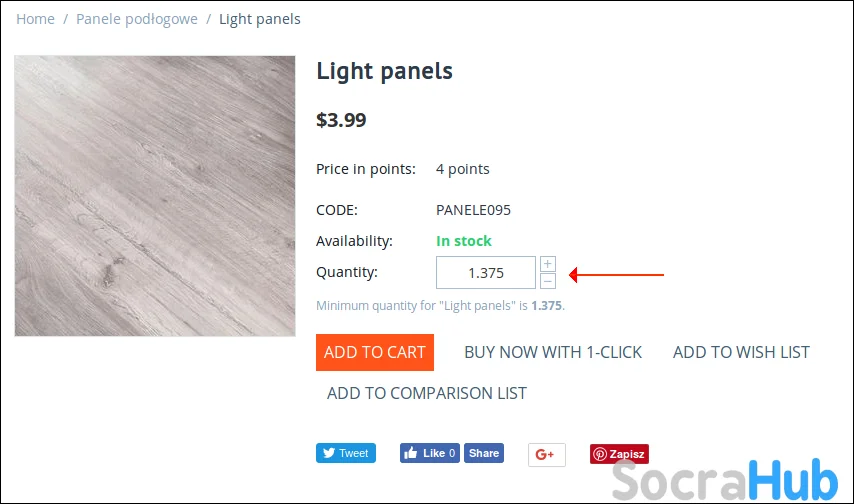854x504 pixels.
Task: Save product with Pinterest Zapisz button
Action: point(619,454)
